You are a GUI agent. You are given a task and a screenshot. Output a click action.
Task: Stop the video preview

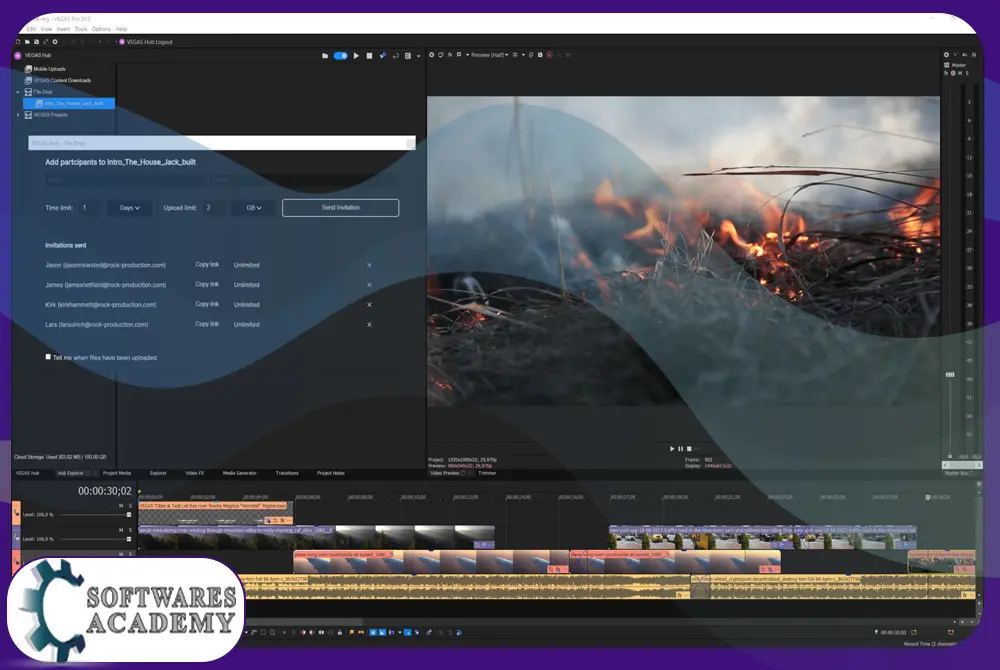(x=689, y=449)
